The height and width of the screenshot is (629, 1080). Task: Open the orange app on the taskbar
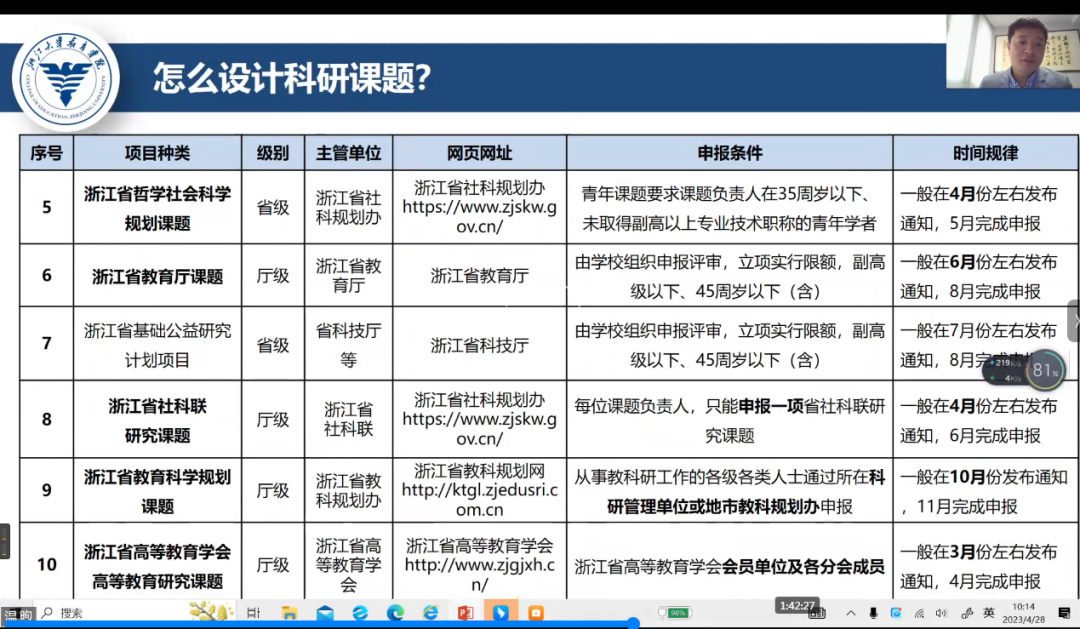coord(536,612)
